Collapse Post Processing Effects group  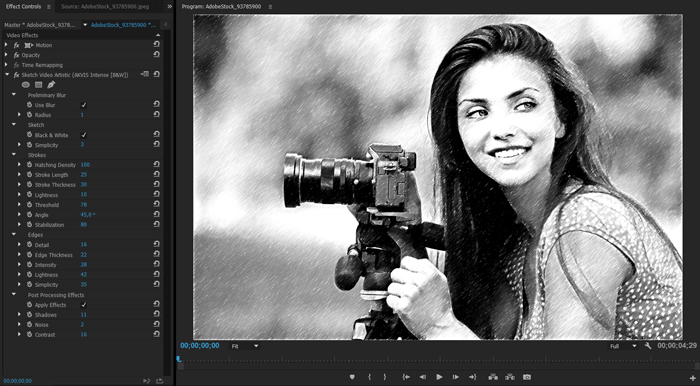pyautogui.click(x=14, y=294)
